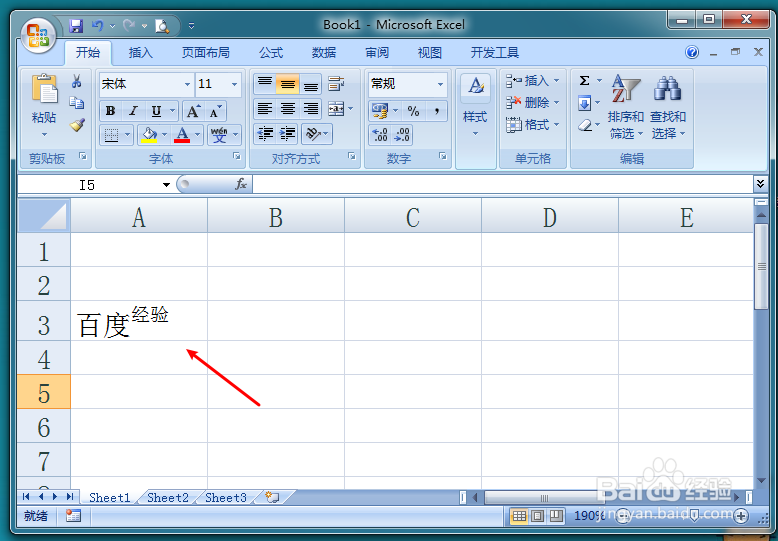778x541 pixels.
Task: Open Print Preview from Quick Access
Action: click(x=162, y=26)
